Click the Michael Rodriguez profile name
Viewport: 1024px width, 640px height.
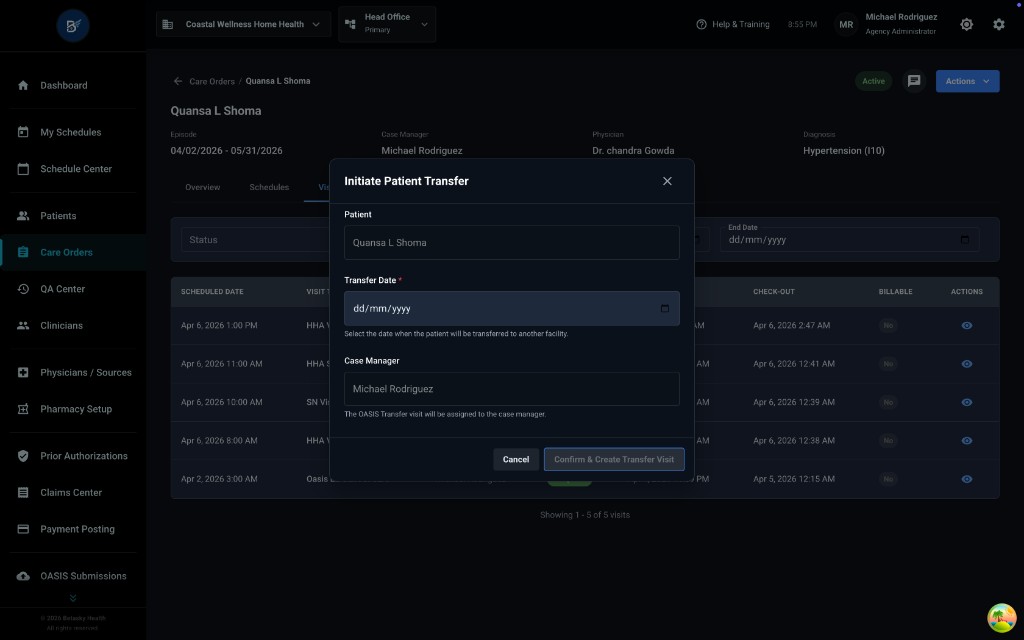pyautogui.click(x=901, y=17)
